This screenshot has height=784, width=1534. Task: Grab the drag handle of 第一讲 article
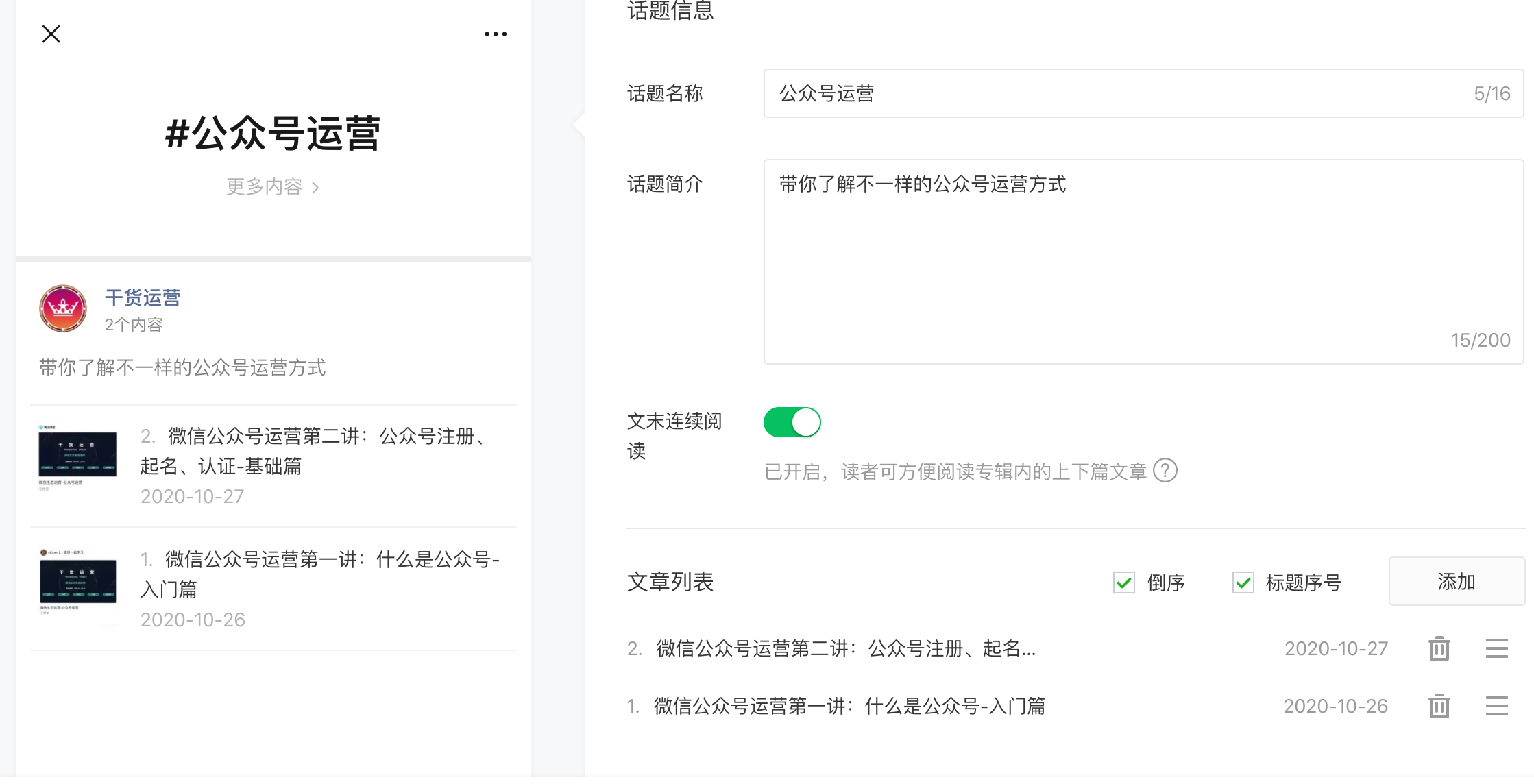[1496, 706]
